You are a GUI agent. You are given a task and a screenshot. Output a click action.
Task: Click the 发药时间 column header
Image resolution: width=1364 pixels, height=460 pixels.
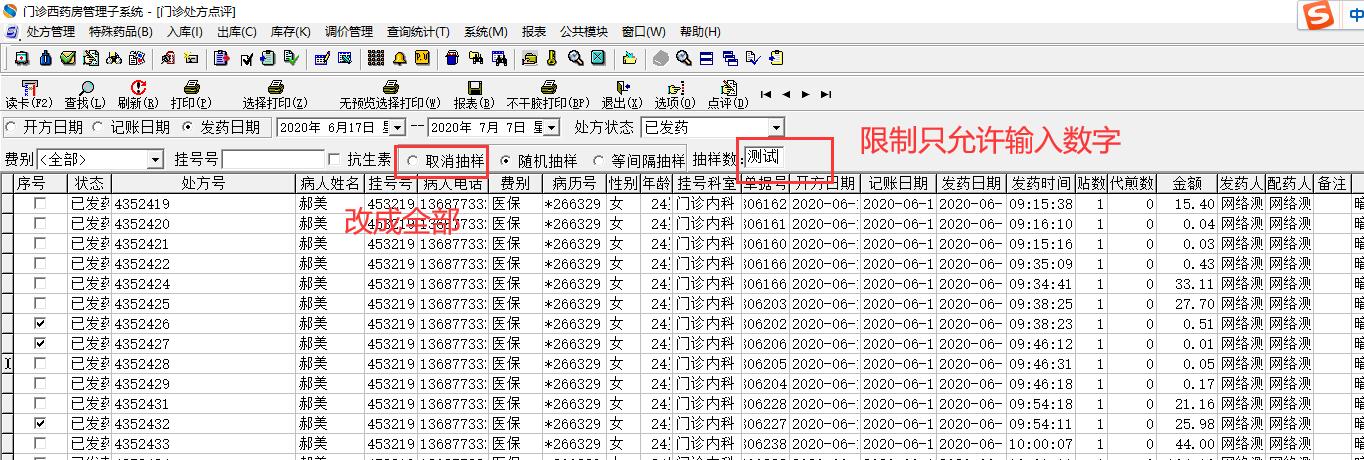coord(1040,184)
